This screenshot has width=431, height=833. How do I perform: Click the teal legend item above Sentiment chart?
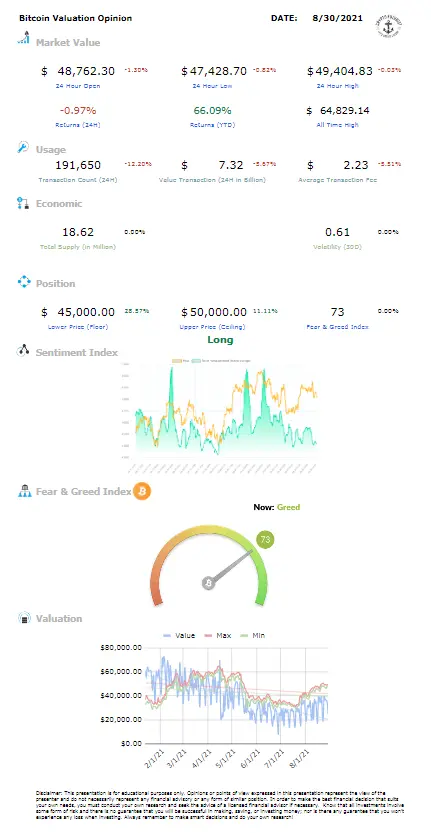pos(221,361)
